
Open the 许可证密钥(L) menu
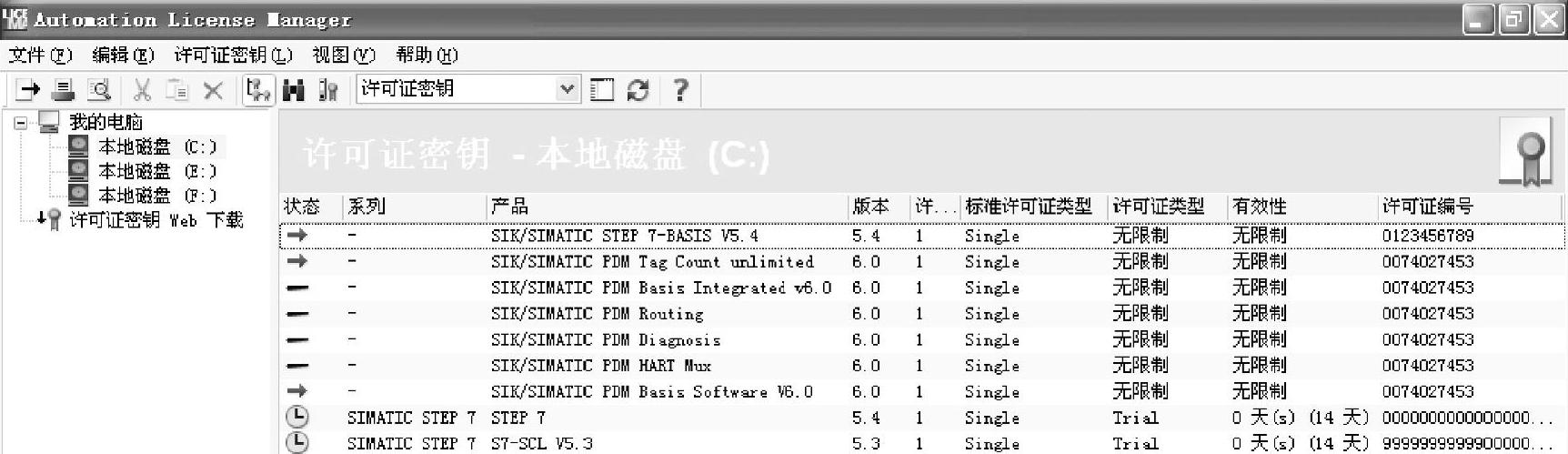click(x=233, y=55)
